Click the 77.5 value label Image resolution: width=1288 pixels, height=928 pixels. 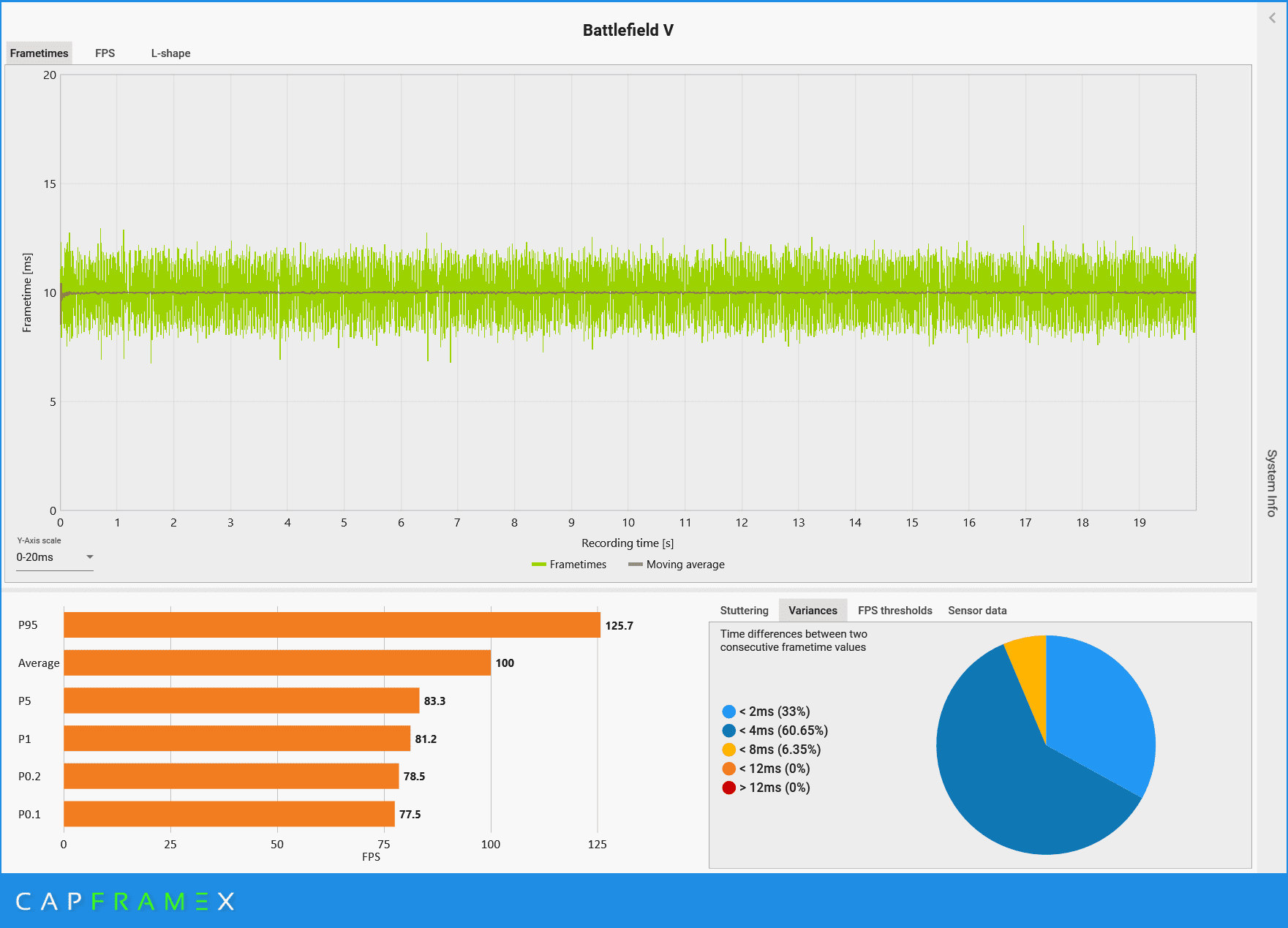(x=410, y=815)
